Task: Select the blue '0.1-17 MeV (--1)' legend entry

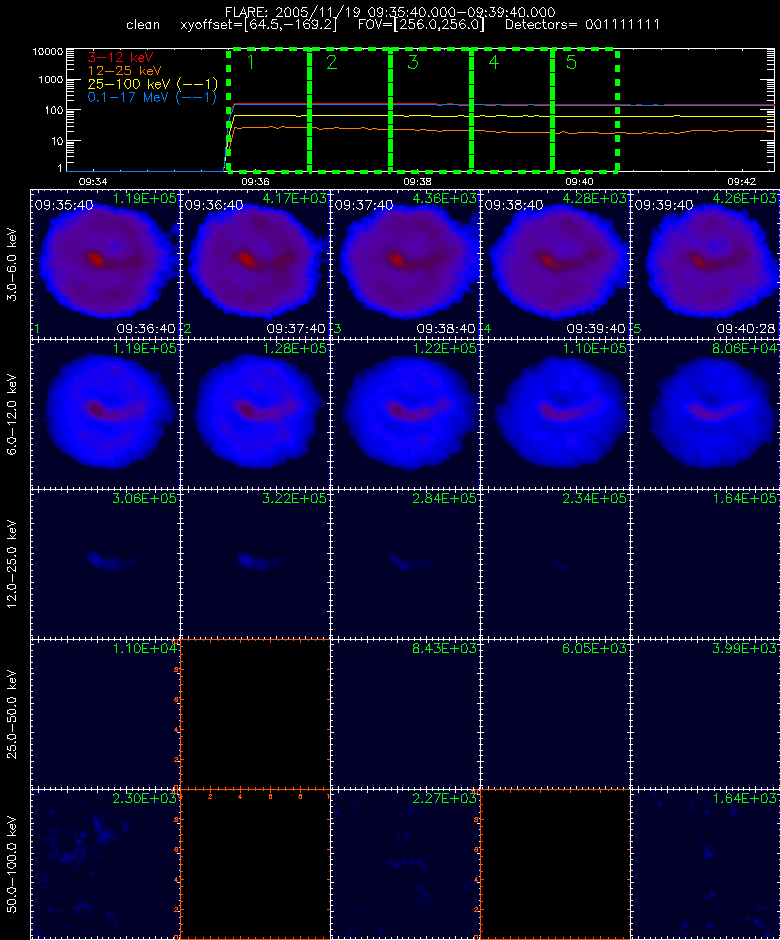Action: tap(152, 97)
